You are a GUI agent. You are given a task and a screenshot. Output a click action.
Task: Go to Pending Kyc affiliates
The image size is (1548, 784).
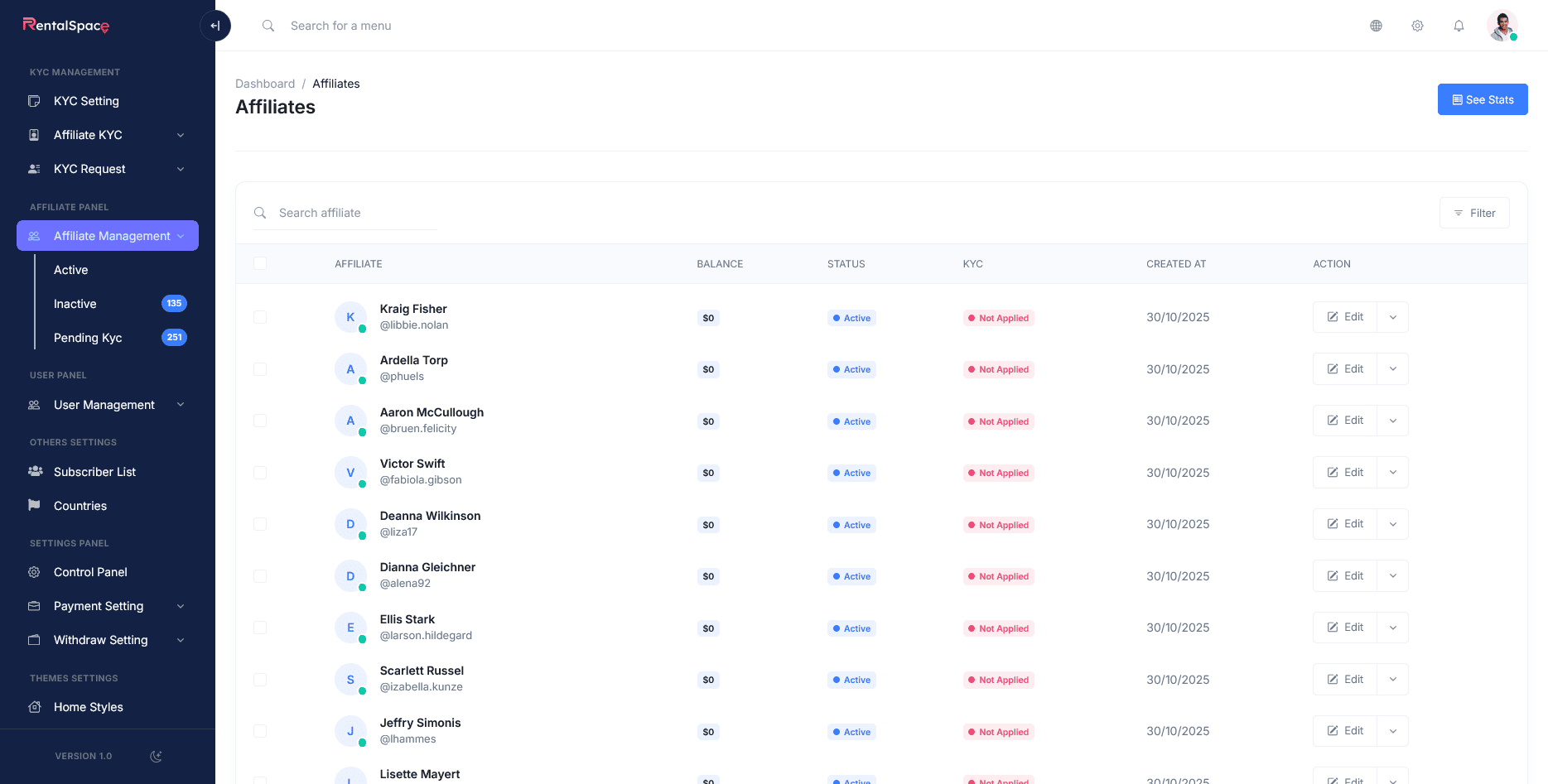88,338
